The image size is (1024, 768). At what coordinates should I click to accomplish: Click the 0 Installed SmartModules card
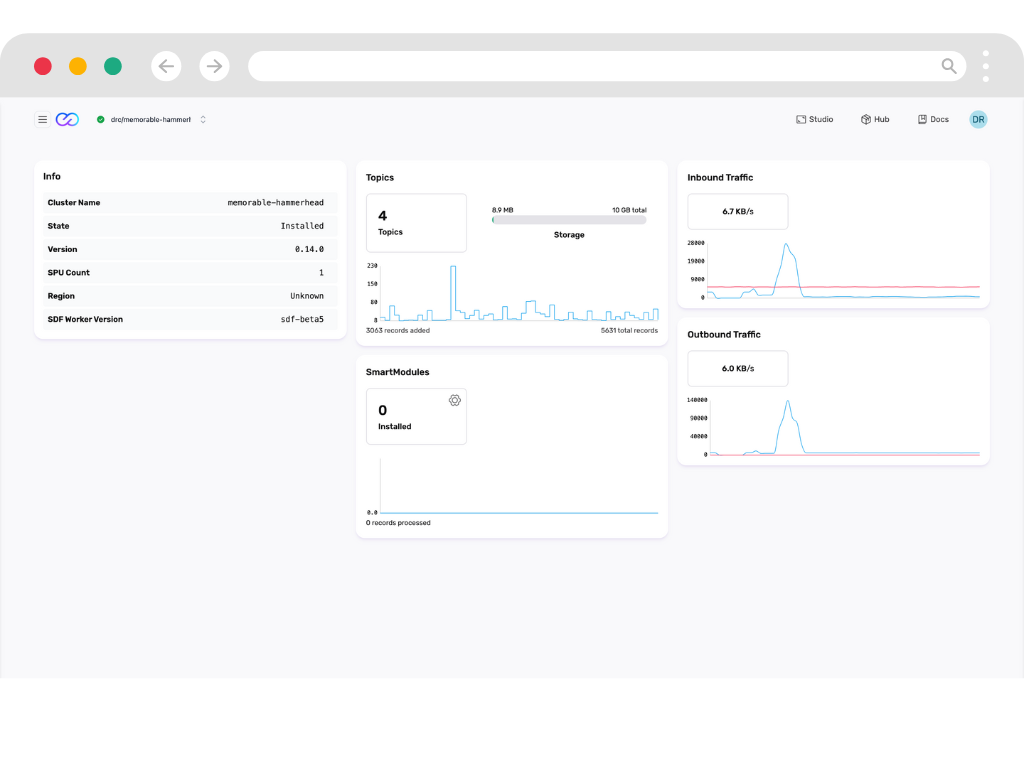pyautogui.click(x=416, y=417)
